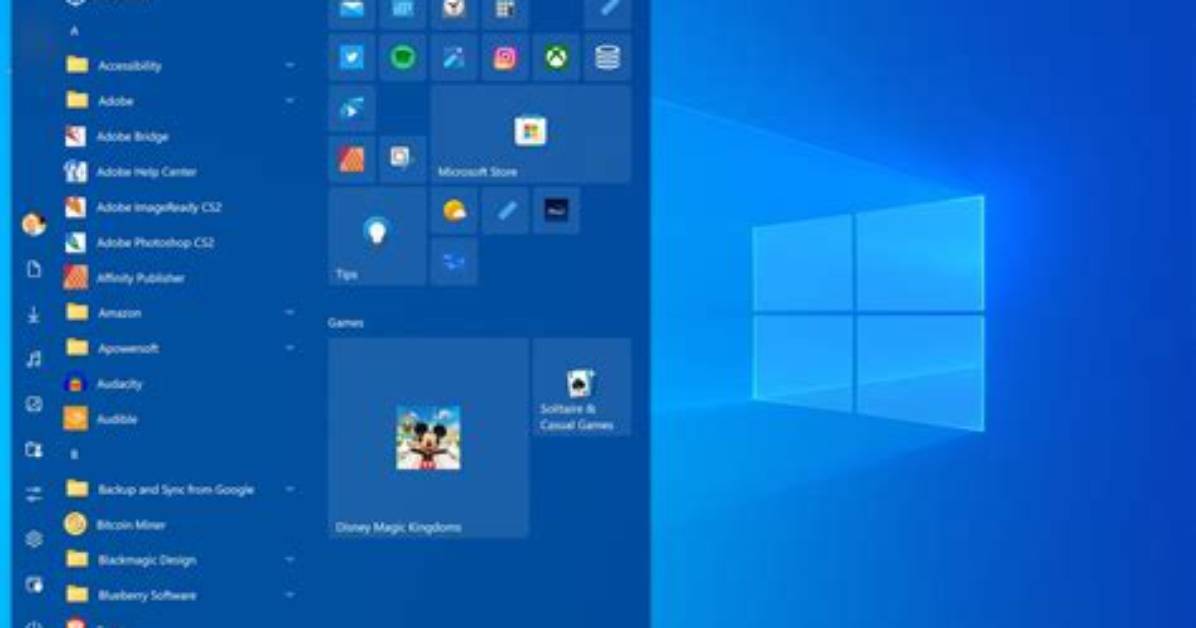Open the Disney Magic Kingdoms tile
Image resolution: width=1196 pixels, height=628 pixels.
tap(428, 438)
